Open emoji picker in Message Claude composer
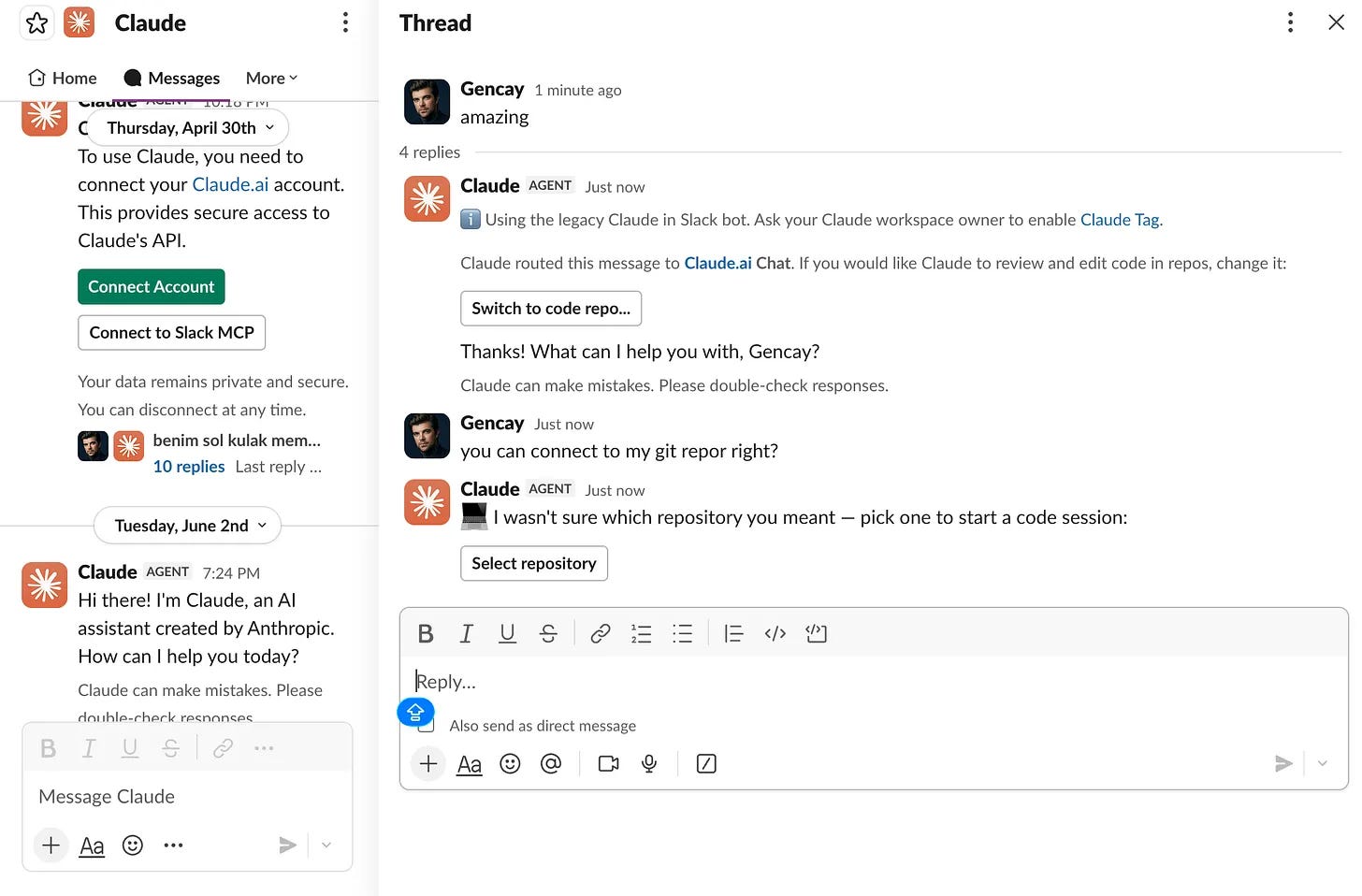The image size is (1362, 896). [x=133, y=845]
